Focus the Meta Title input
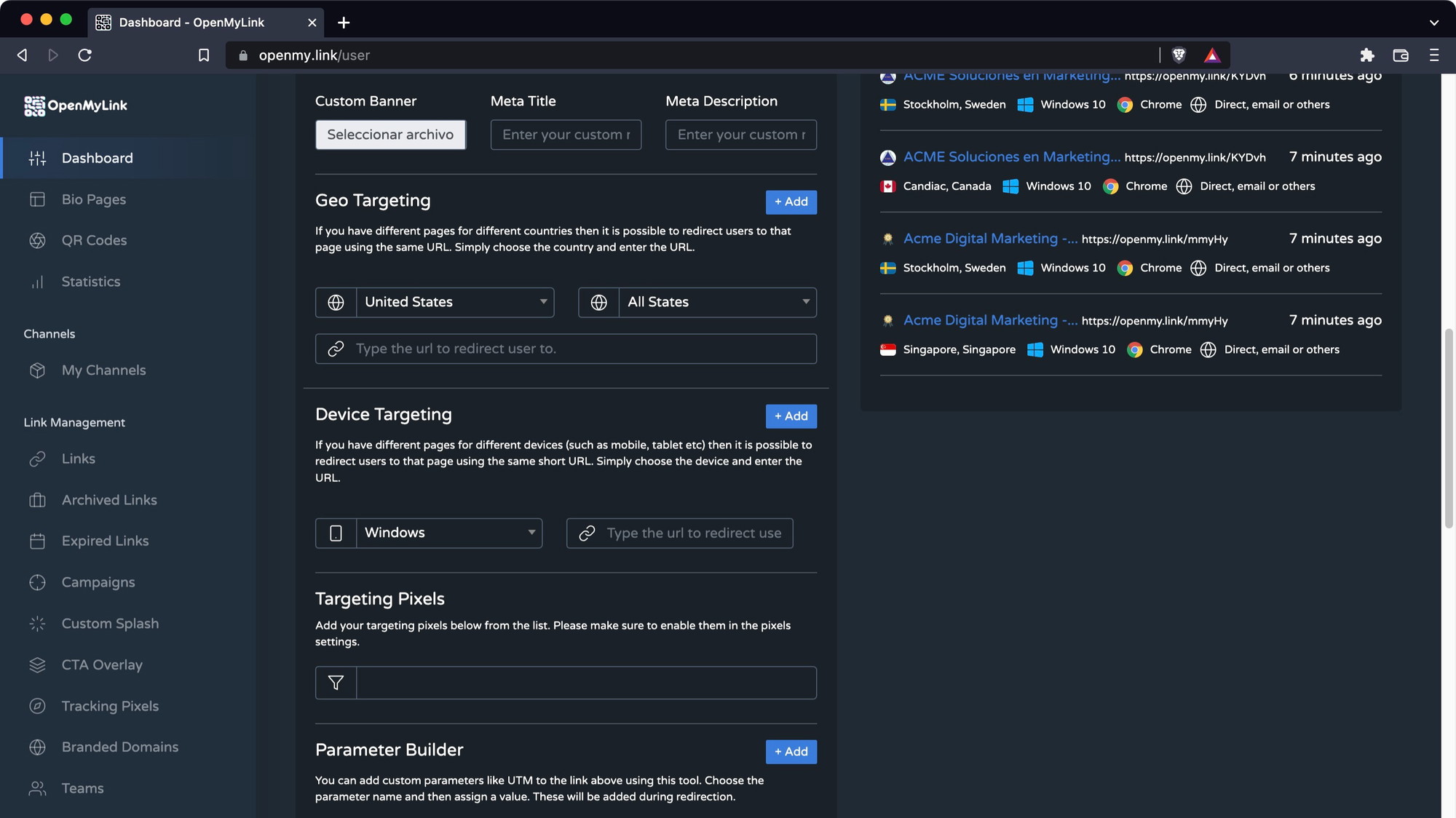 [566, 135]
